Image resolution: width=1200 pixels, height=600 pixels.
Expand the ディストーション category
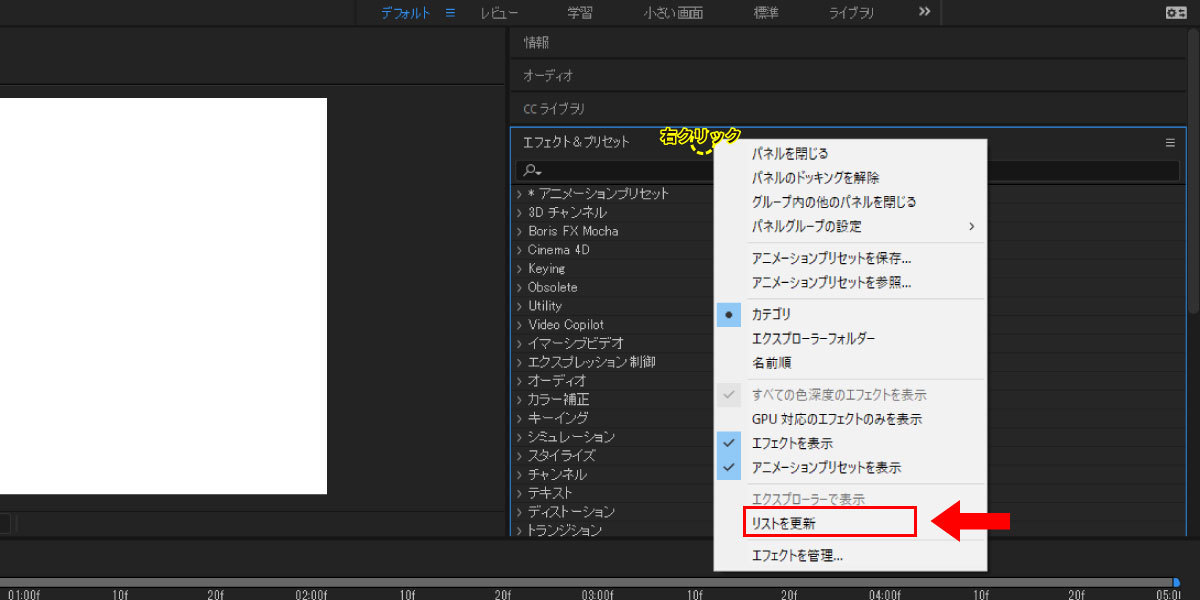click(520, 512)
